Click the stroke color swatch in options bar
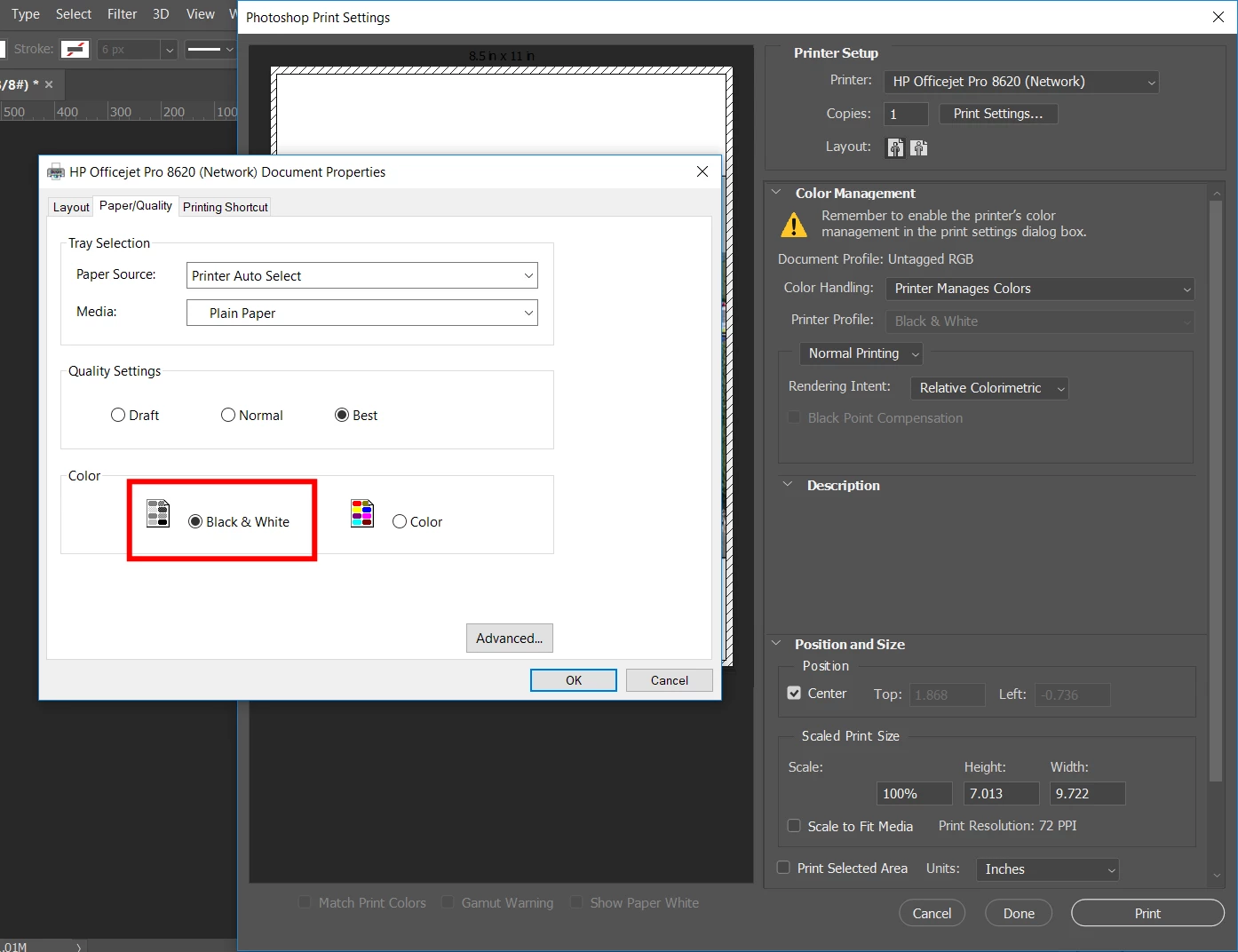 [75, 50]
